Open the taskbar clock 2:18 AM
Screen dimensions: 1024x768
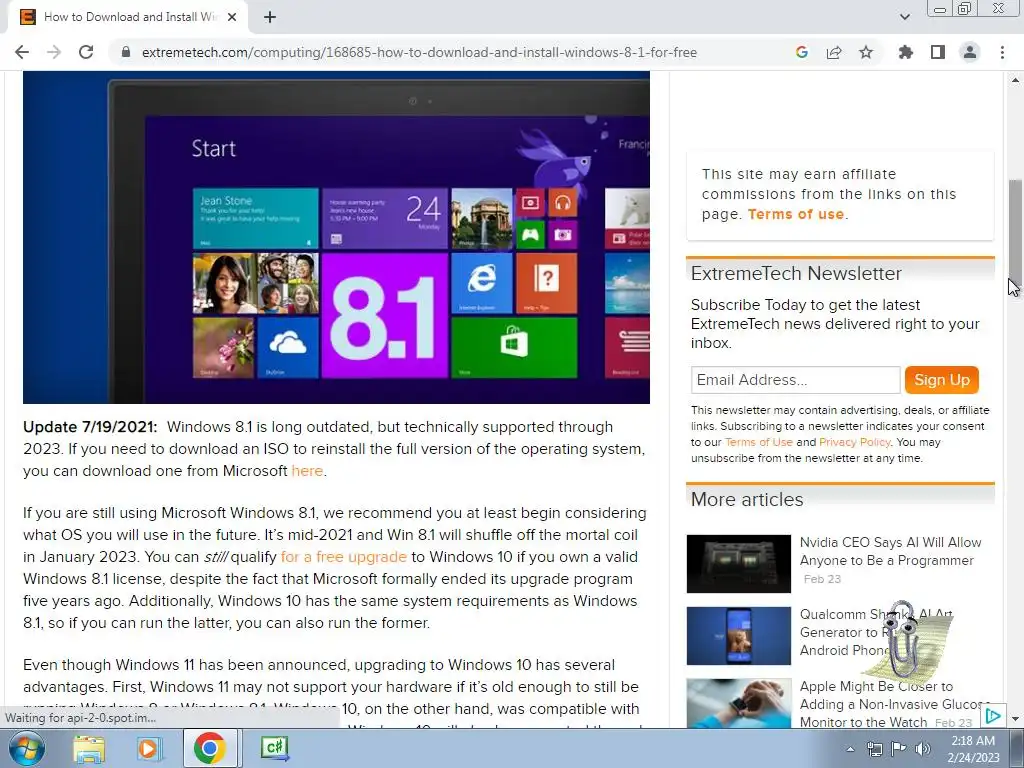(x=973, y=749)
